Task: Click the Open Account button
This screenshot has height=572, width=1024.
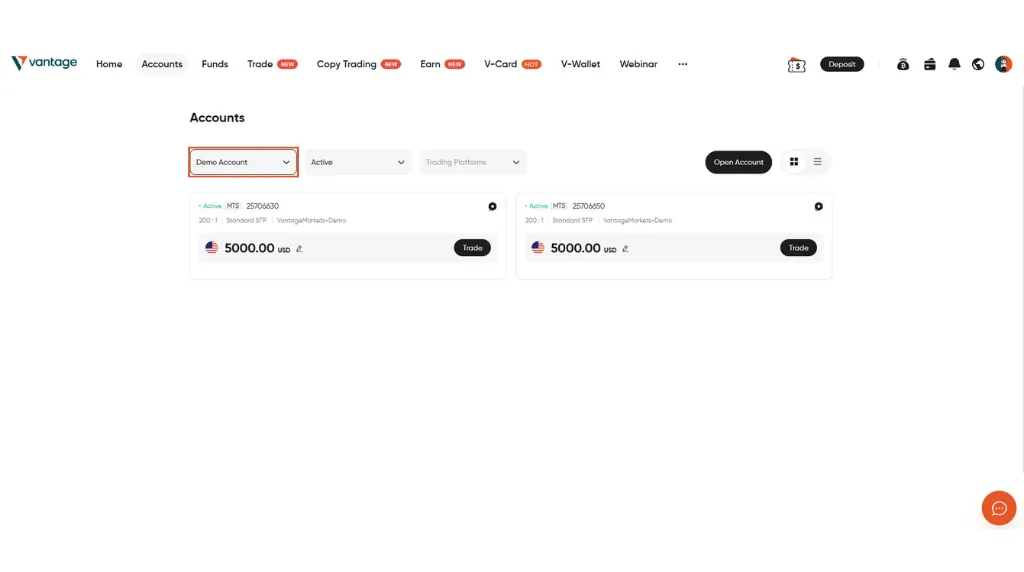Action: (x=738, y=162)
